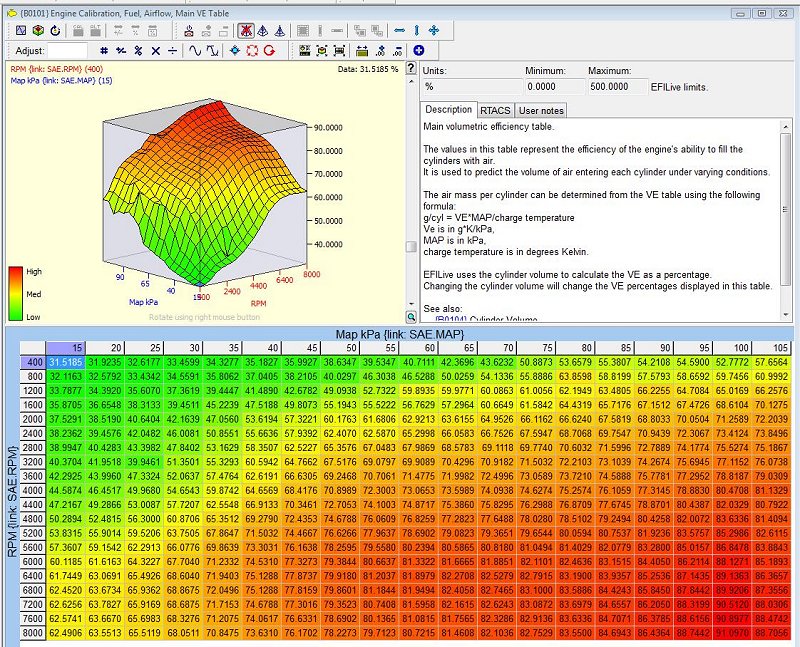Click the Data: 31.5185 % readout
Viewport: 800px width, 647px height.
368,69
